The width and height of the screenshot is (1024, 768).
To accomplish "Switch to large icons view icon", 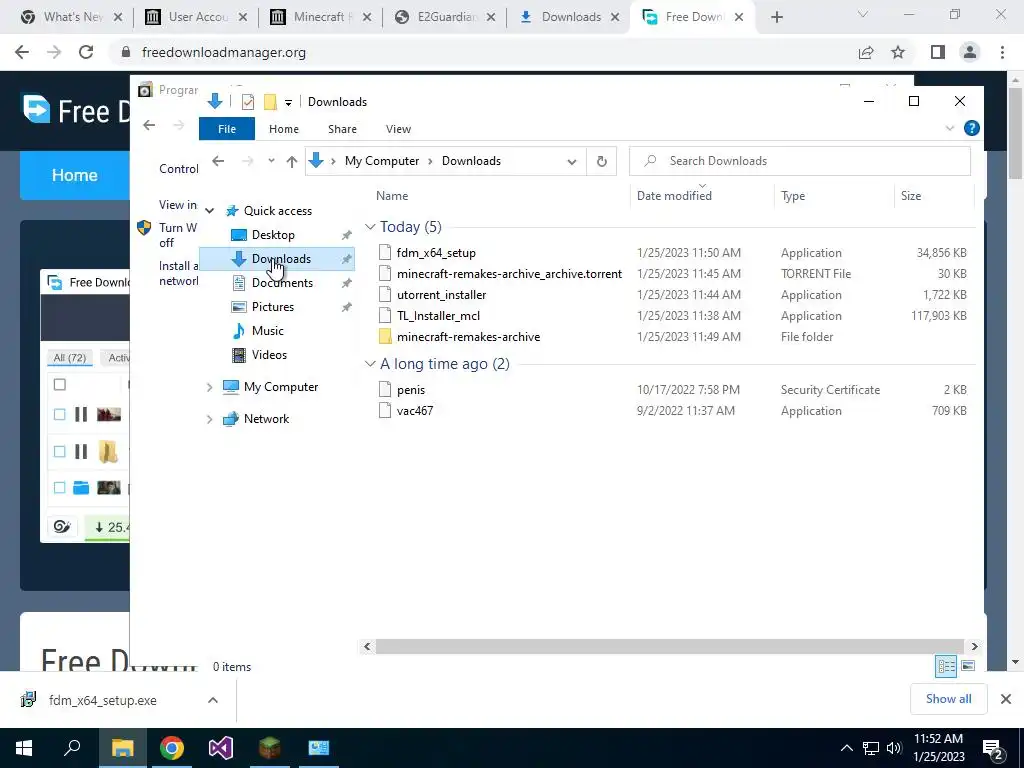I will click(x=968, y=666).
